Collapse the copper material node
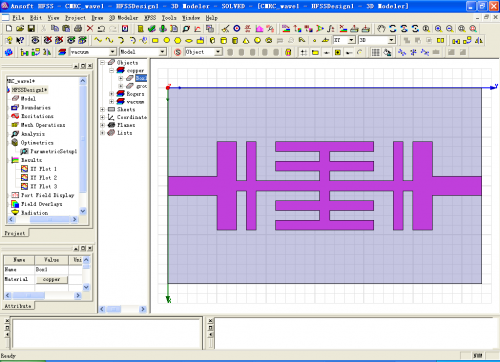The height and width of the screenshot is (362, 500). tap(112, 71)
